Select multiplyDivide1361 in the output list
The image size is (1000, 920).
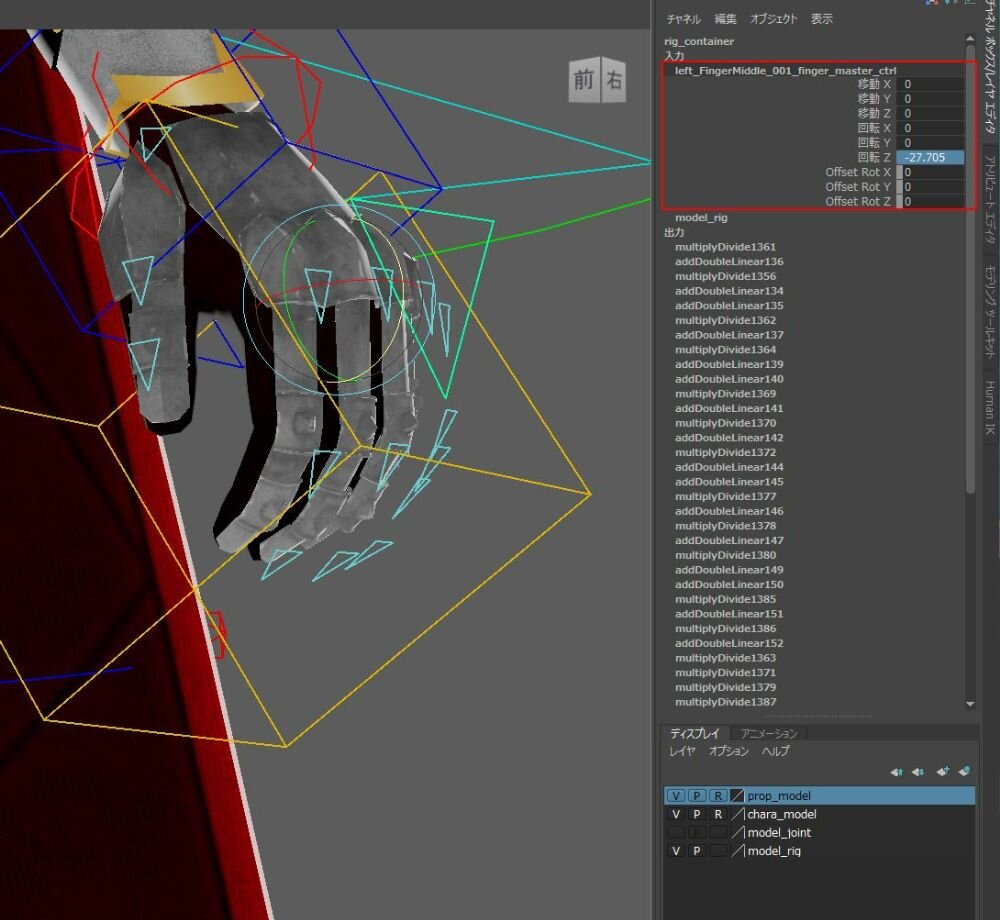(x=725, y=247)
